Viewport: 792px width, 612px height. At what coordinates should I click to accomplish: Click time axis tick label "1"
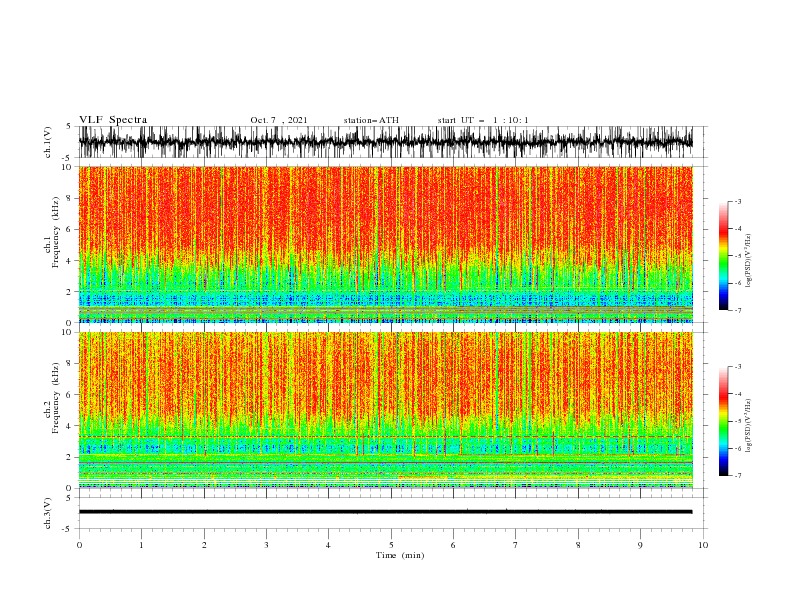[141, 545]
